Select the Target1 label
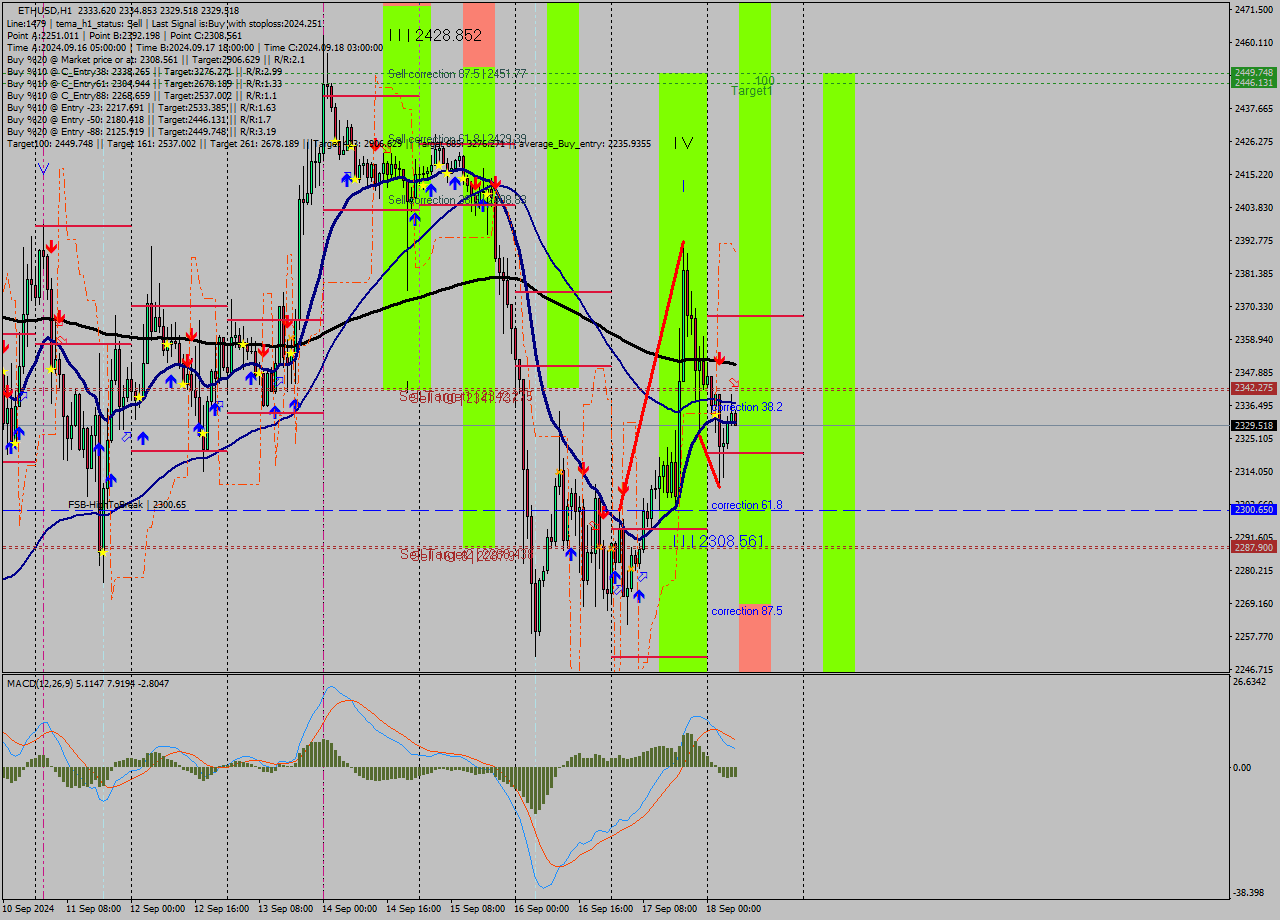Image resolution: width=1280 pixels, height=920 pixels. [x=751, y=91]
